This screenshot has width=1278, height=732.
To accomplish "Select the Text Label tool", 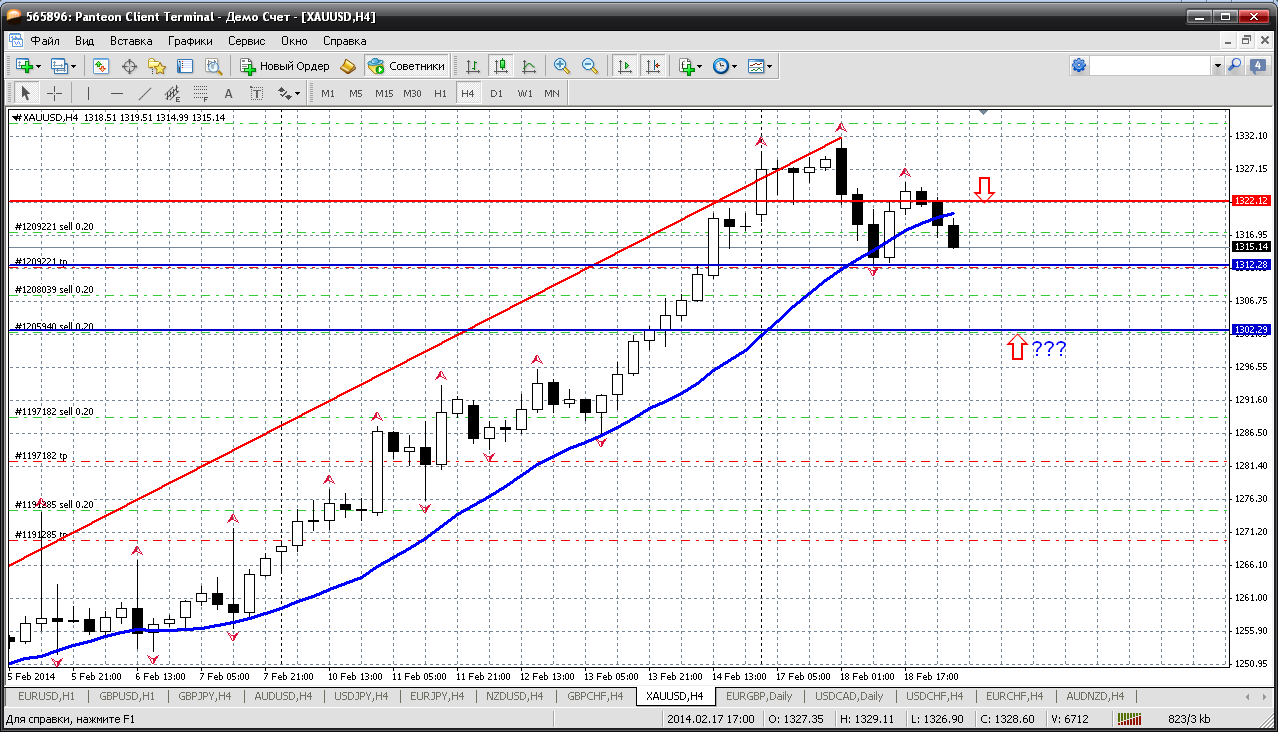I will point(256,93).
